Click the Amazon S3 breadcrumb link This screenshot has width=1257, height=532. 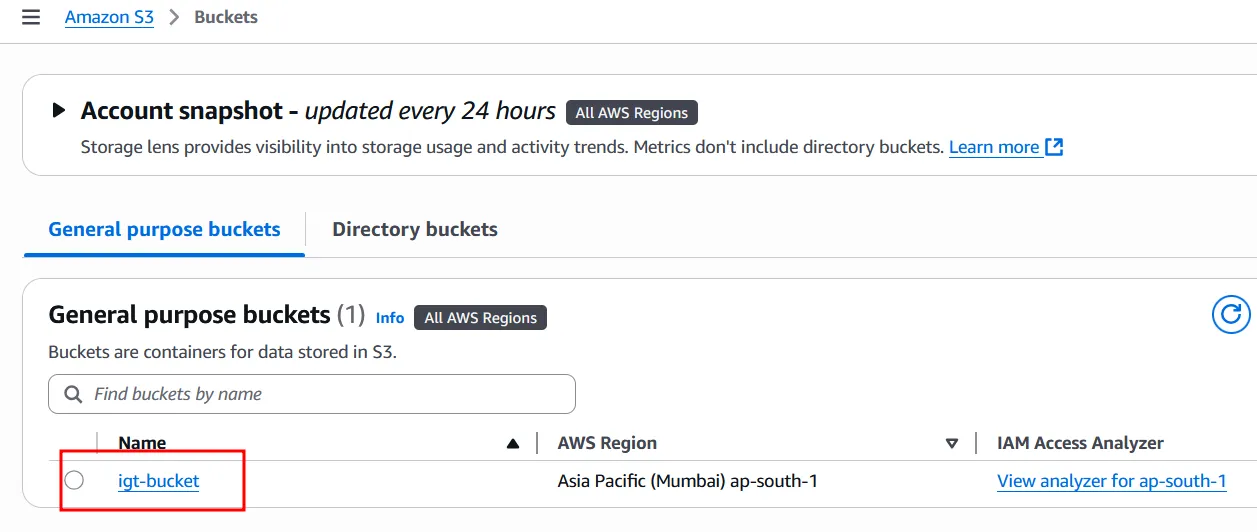pyautogui.click(x=109, y=17)
